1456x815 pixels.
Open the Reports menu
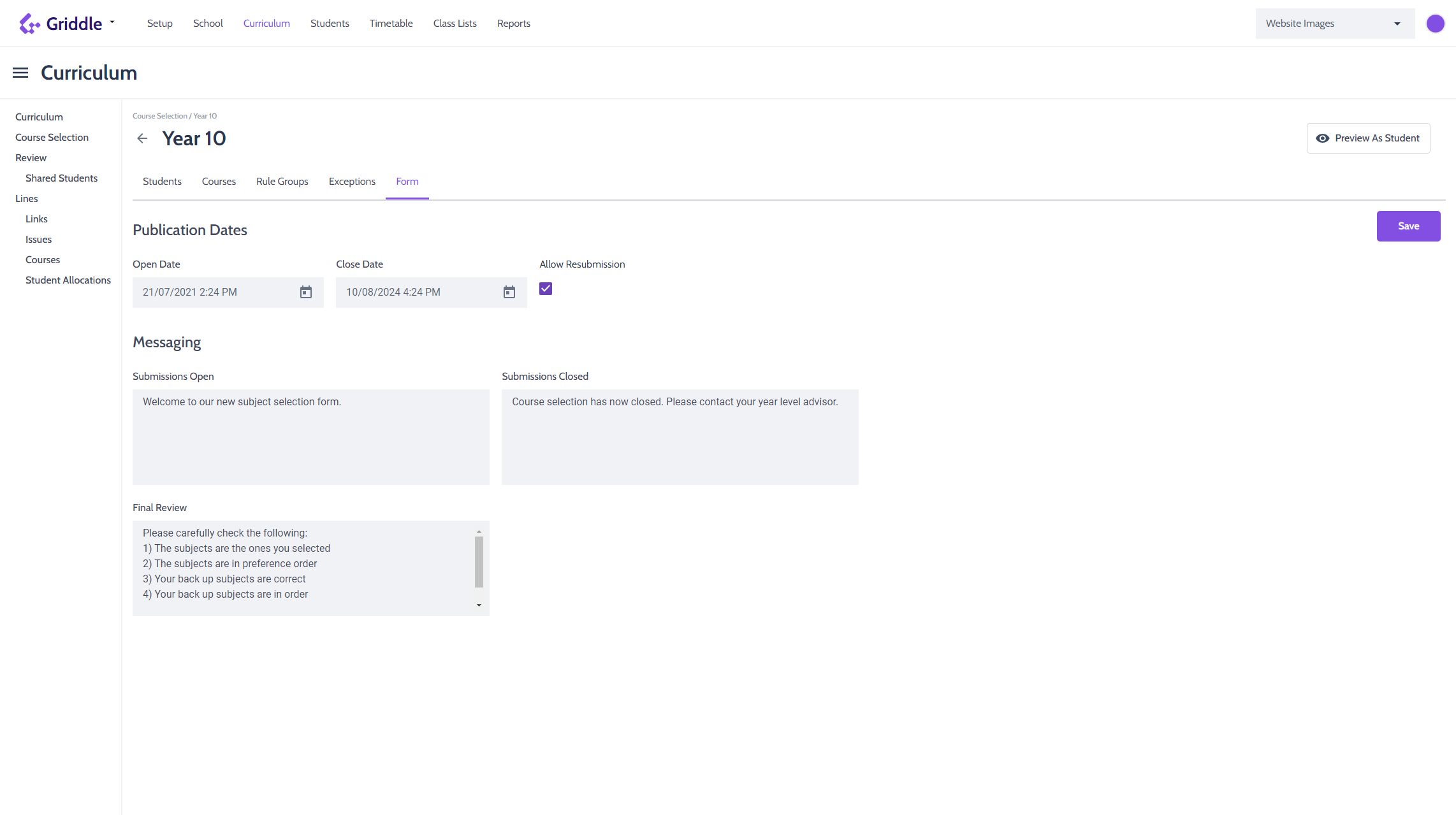coord(514,24)
